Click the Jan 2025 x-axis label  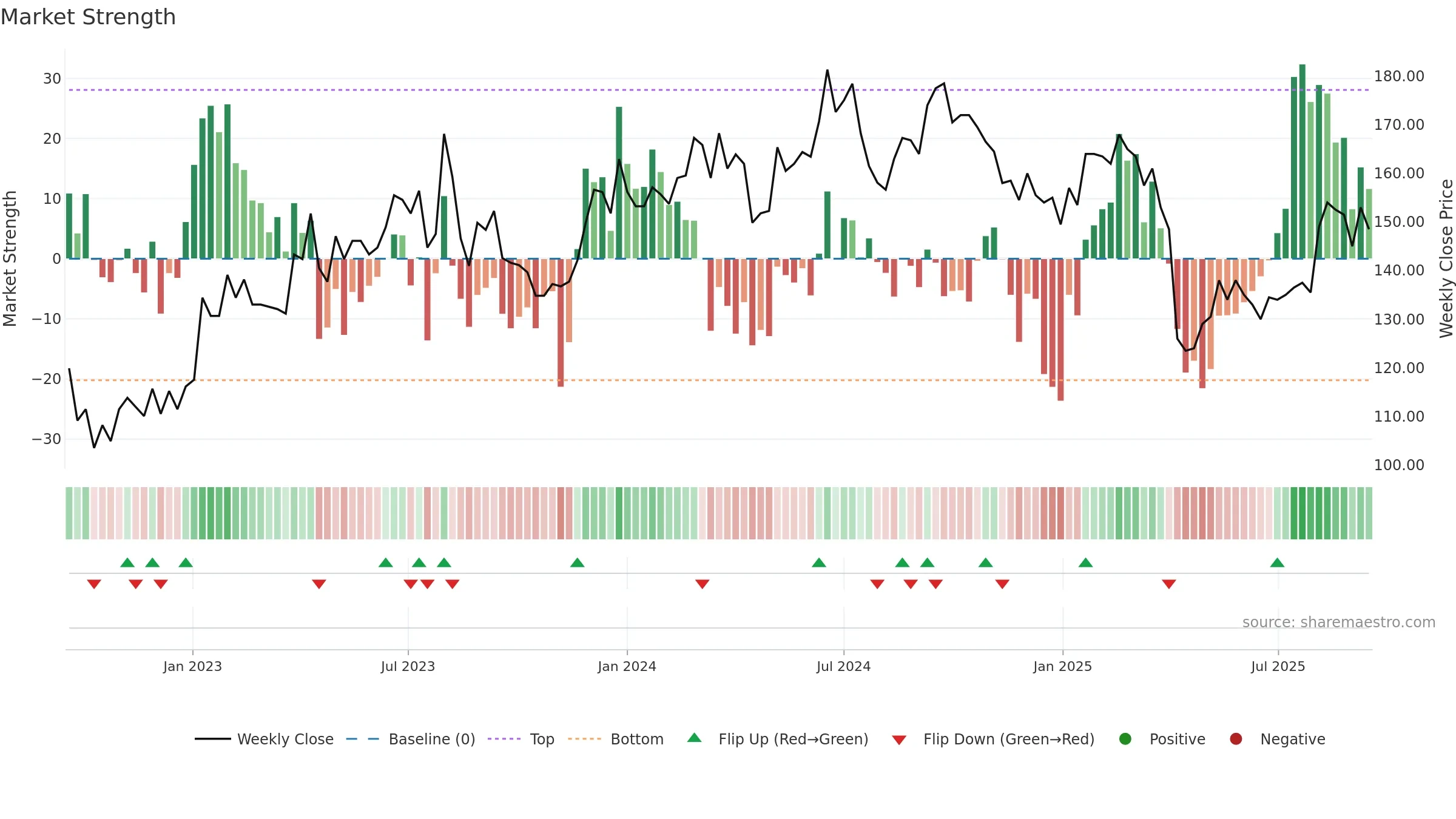coord(1062,666)
